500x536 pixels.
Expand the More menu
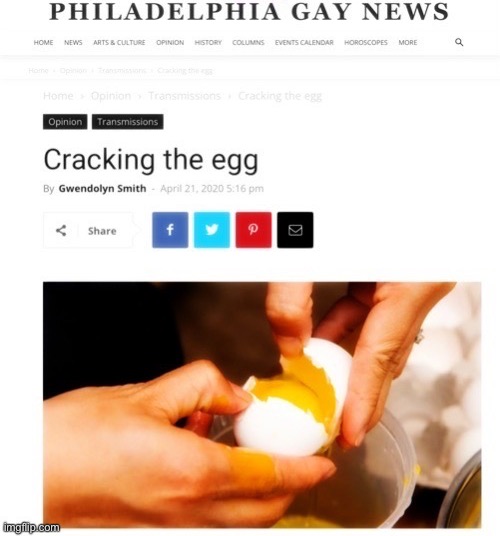[x=408, y=42]
